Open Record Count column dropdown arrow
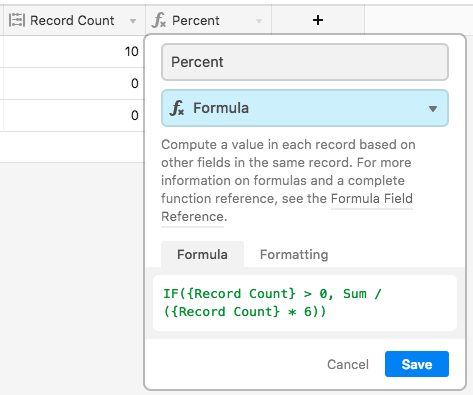 click(133, 21)
